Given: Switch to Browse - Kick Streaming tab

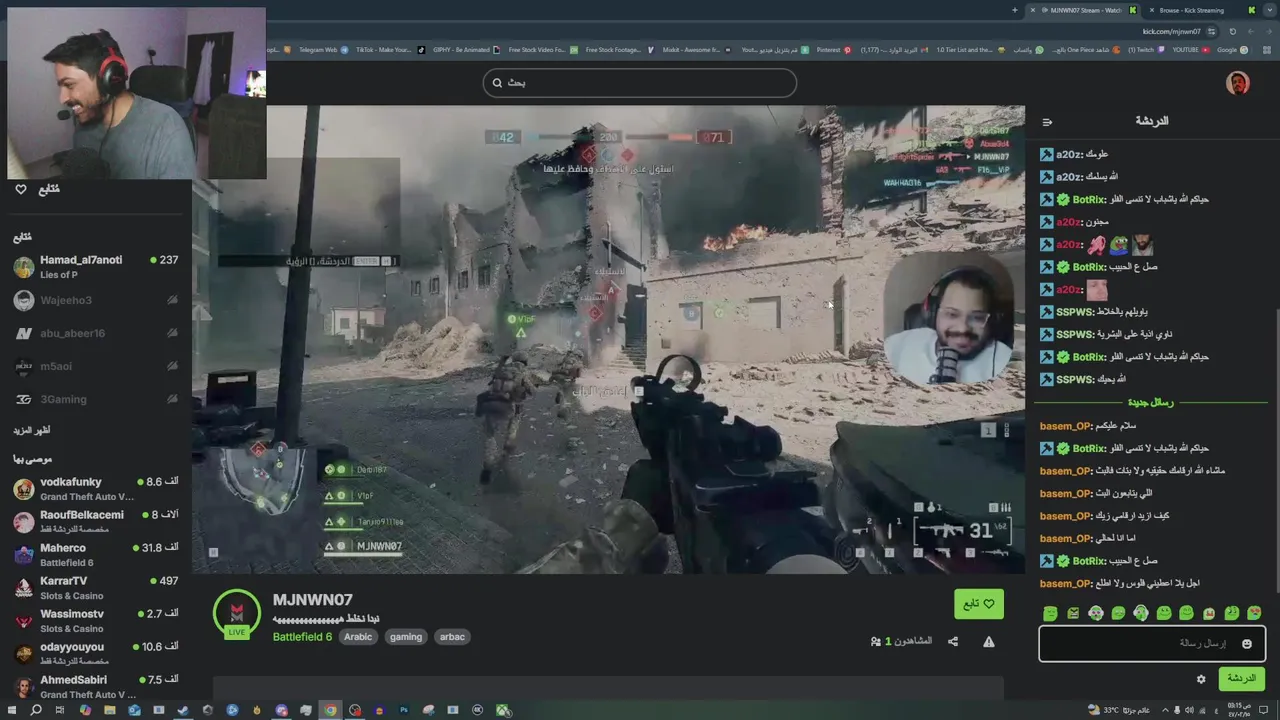Looking at the screenshot, I should tap(1200, 10).
